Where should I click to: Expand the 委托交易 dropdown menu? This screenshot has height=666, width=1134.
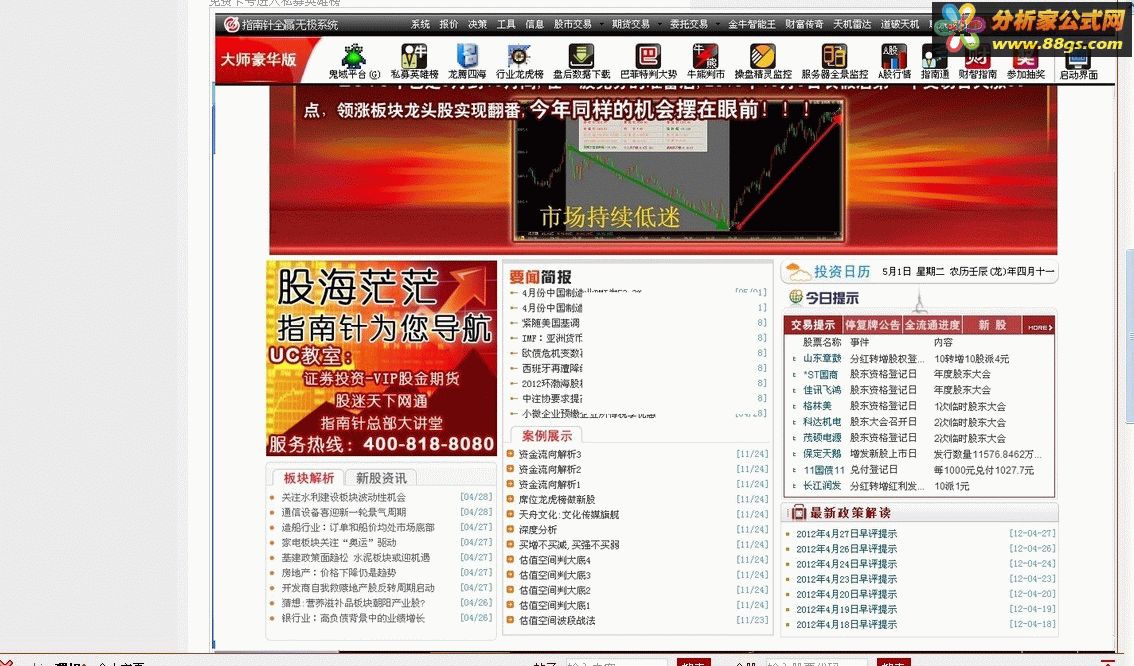coord(692,24)
